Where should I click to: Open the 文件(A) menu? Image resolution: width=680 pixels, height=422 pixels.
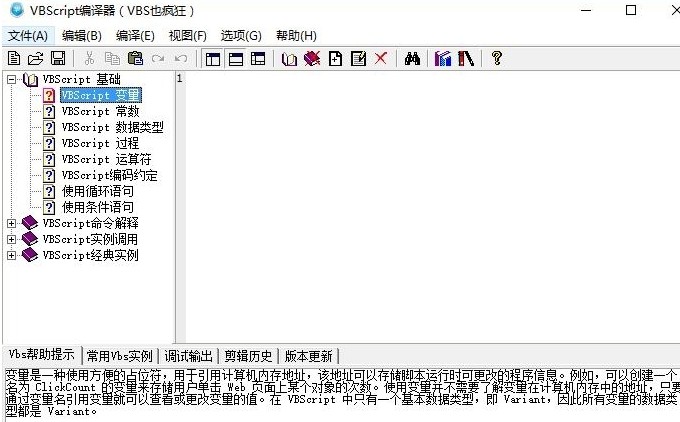pyautogui.click(x=27, y=36)
